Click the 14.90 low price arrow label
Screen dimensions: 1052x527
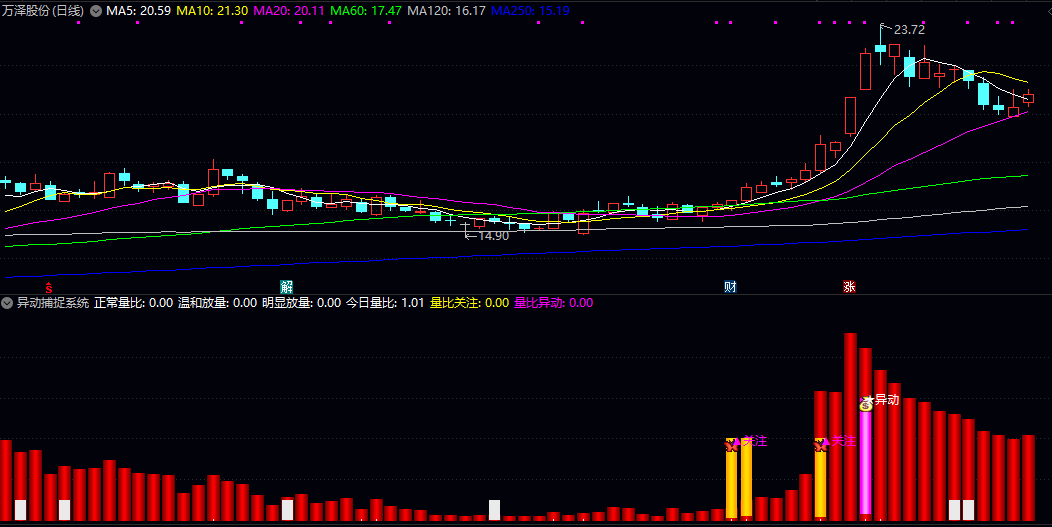point(487,236)
